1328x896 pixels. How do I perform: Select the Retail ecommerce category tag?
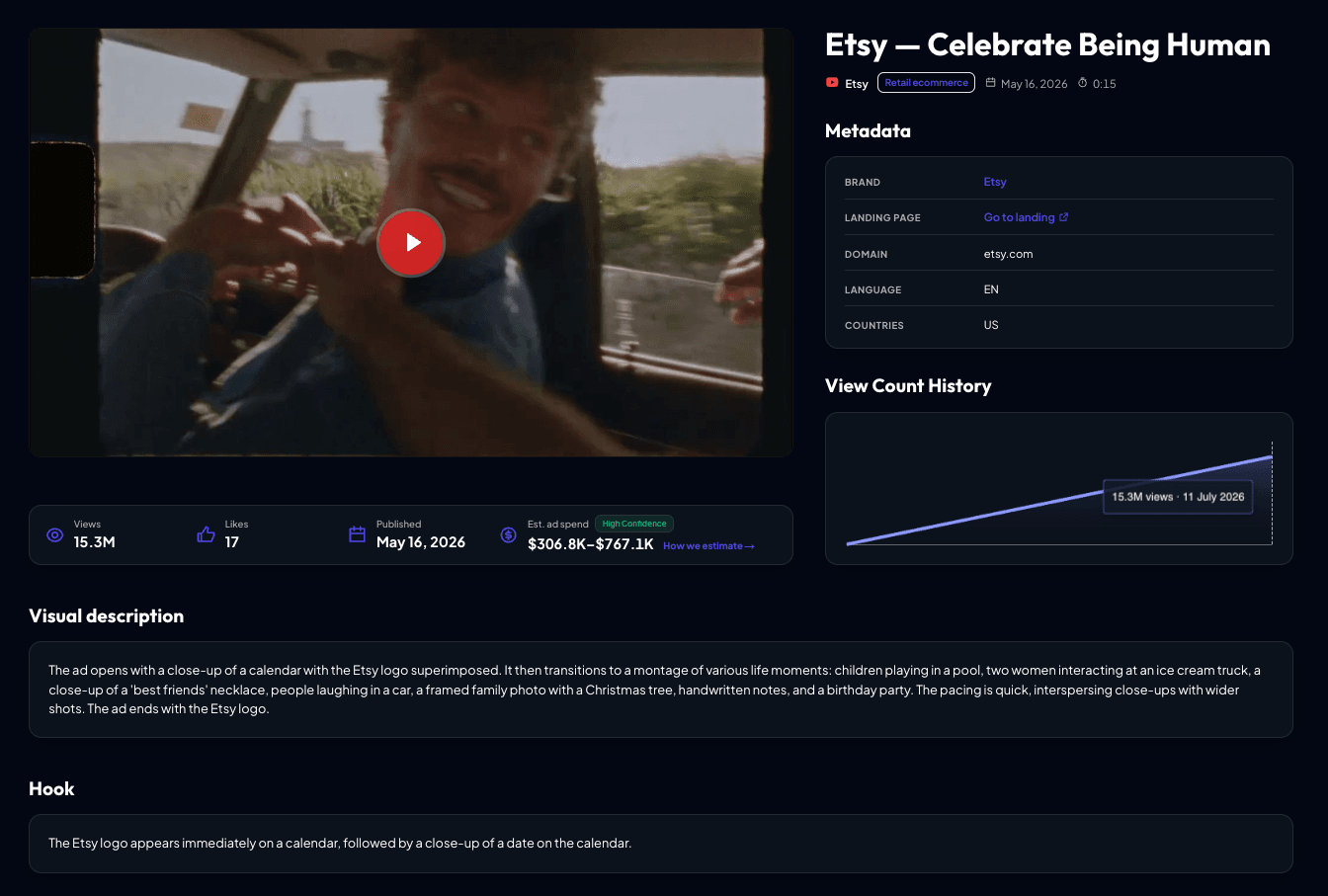(926, 83)
